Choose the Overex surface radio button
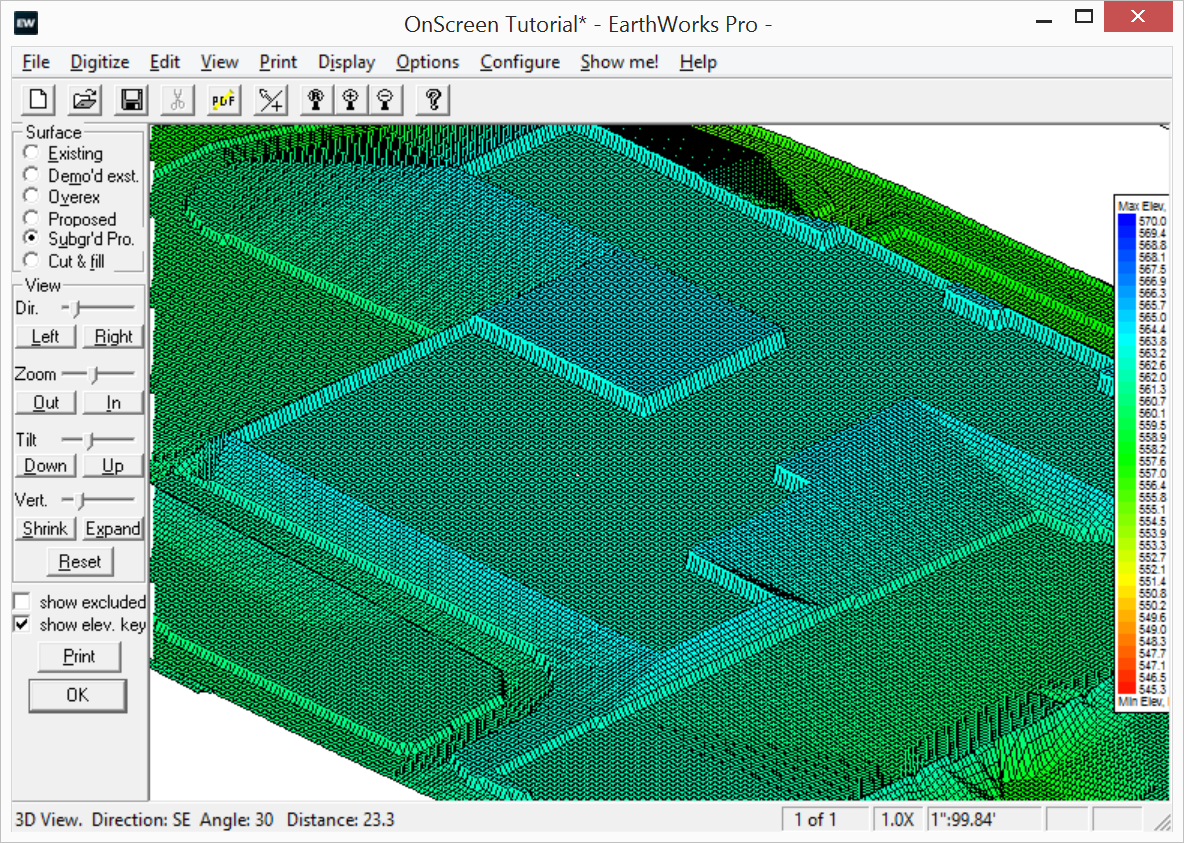Screen dimensions: 1184x843 point(31,196)
